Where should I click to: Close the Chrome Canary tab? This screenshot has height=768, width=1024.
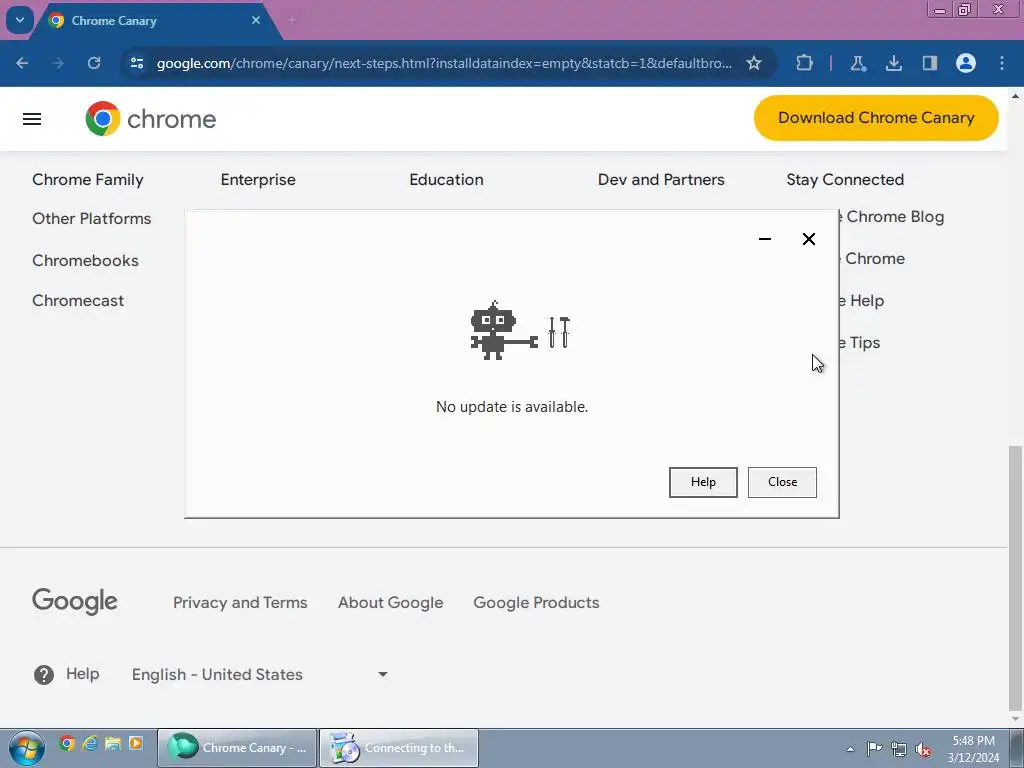tap(256, 20)
